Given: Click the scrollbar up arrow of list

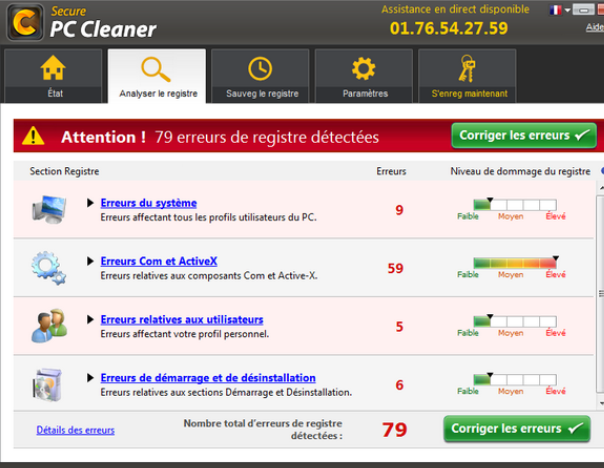Looking at the screenshot, I should [x=601, y=188].
